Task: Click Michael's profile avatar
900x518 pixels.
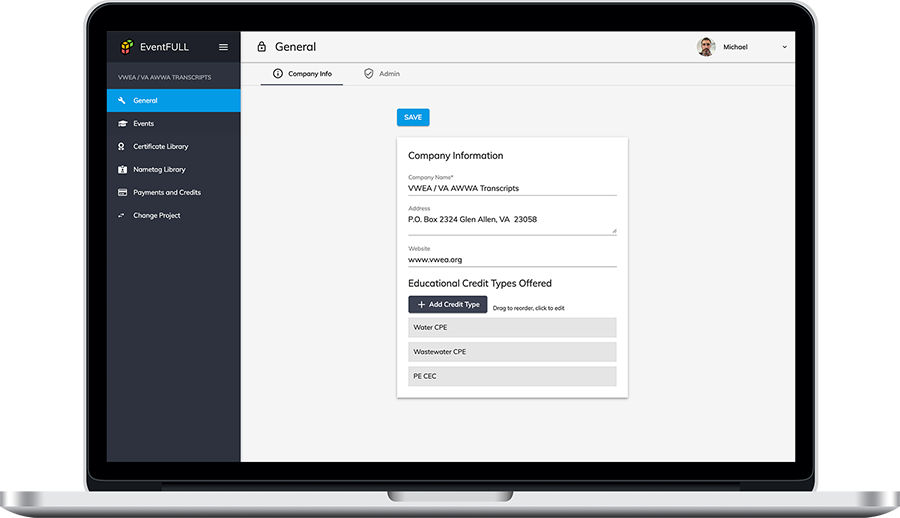Action: 706,47
